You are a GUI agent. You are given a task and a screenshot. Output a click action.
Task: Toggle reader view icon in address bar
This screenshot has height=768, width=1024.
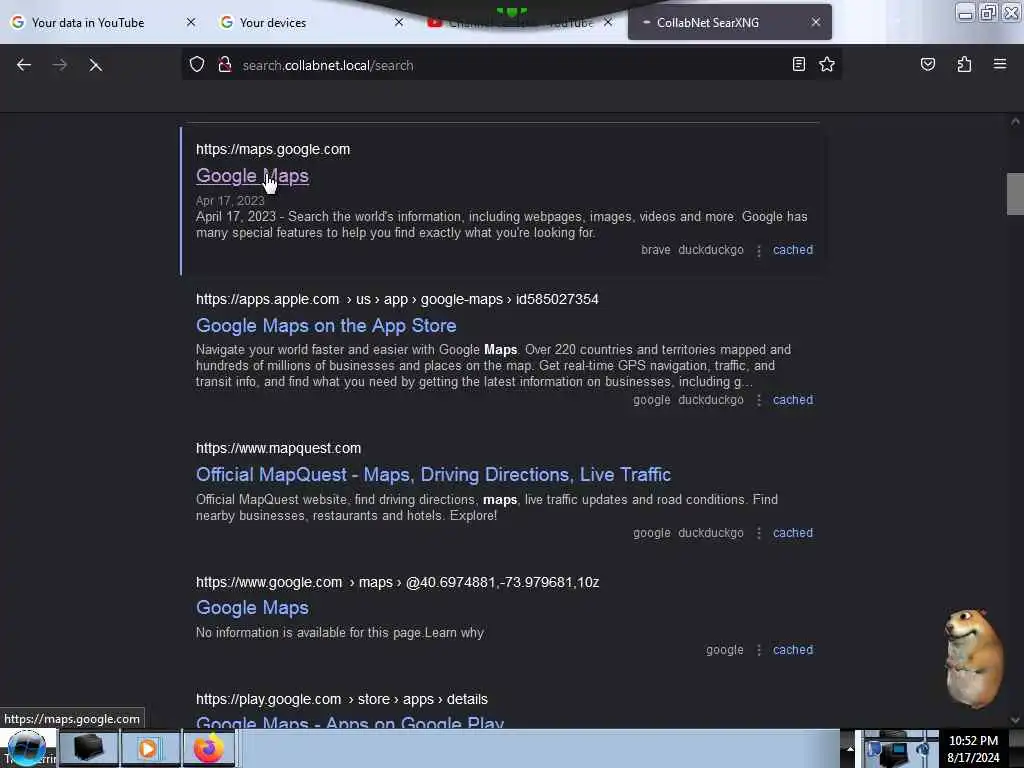(799, 64)
